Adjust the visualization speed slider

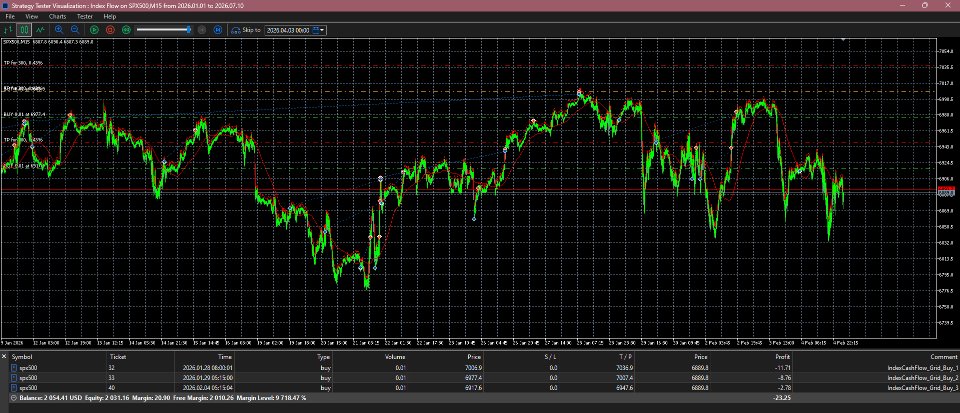coord(164,29)
